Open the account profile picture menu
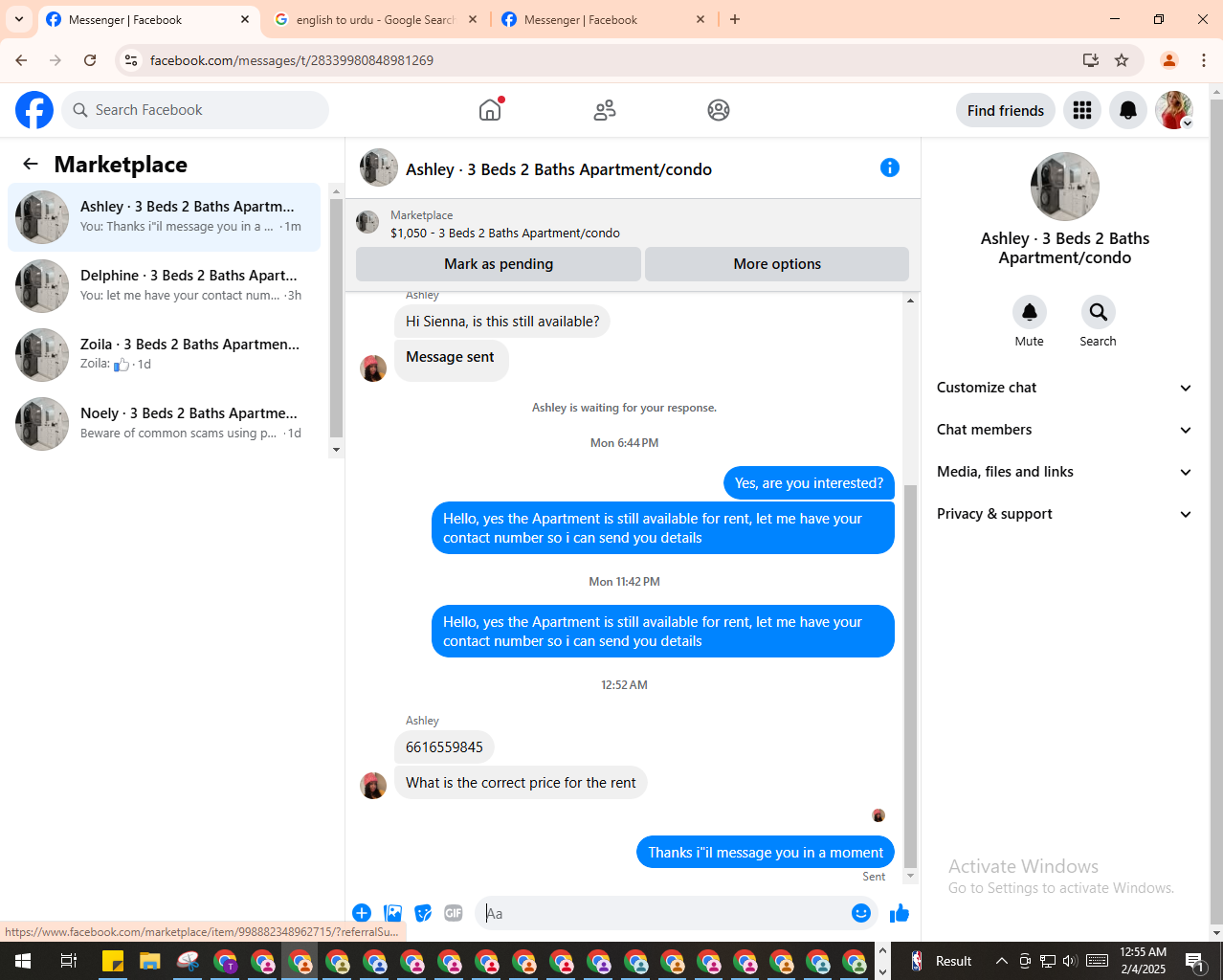Image resolution: width=1223 pixels, height=980 pixels. (x=1174, y=110)
